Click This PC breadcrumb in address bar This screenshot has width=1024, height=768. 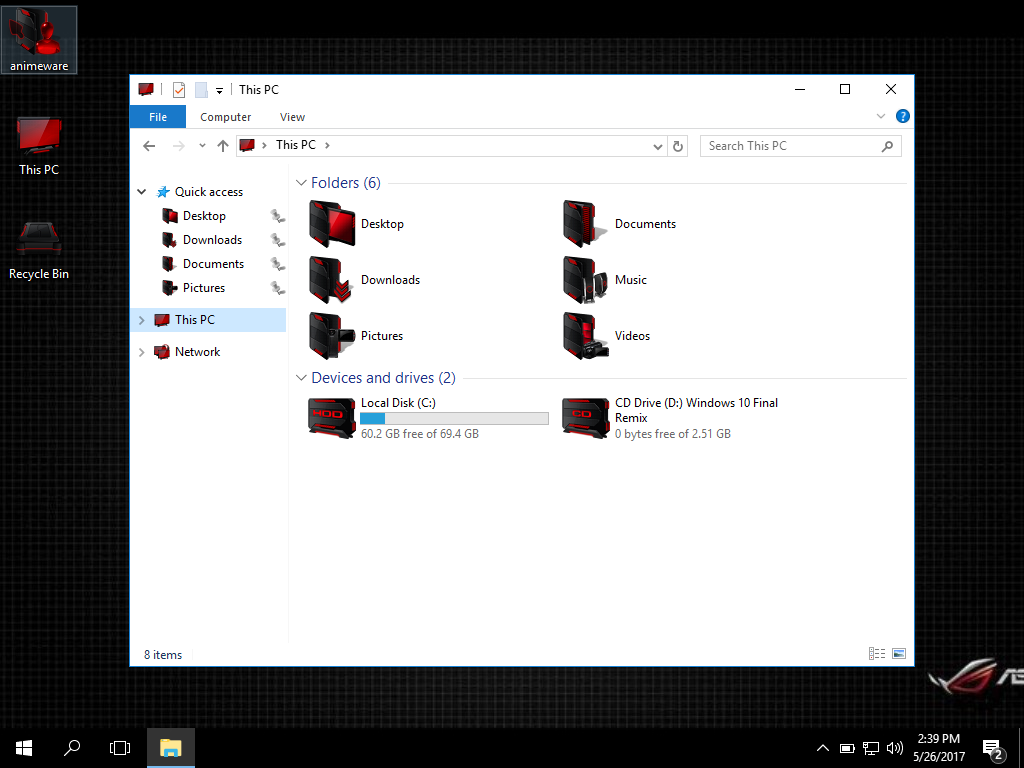pyautogui.click(x=295, y=145)
